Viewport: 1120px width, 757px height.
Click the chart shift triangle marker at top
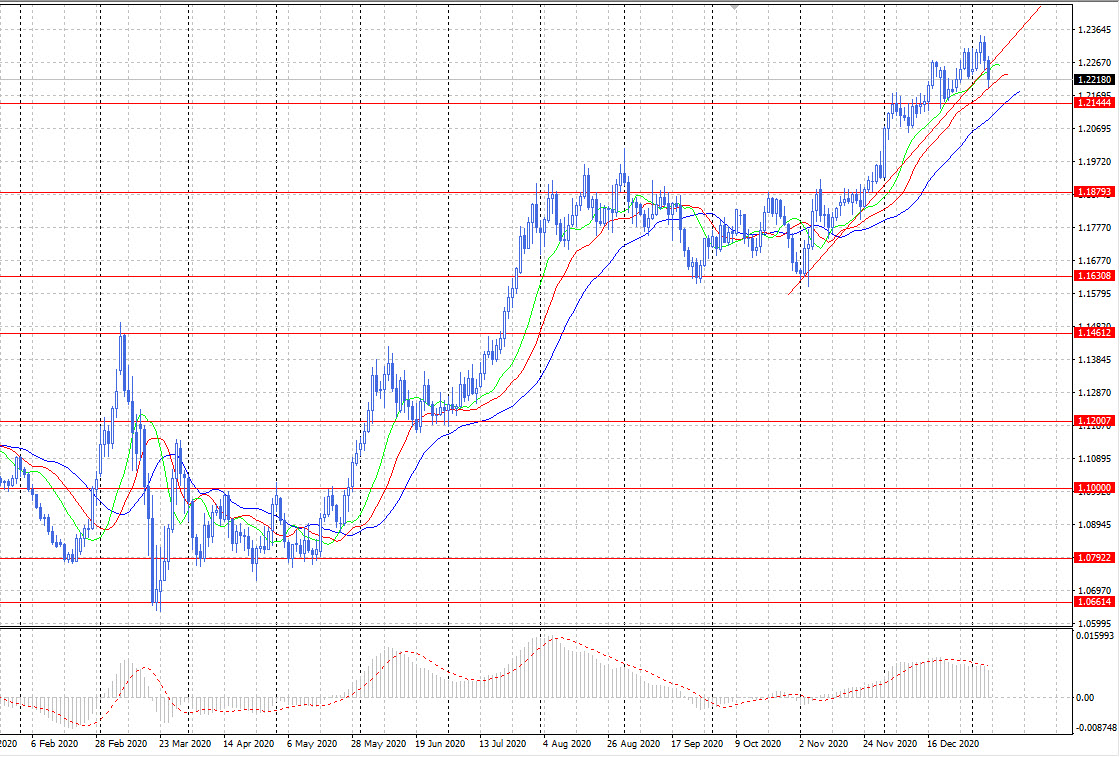[x=735, y=7]
